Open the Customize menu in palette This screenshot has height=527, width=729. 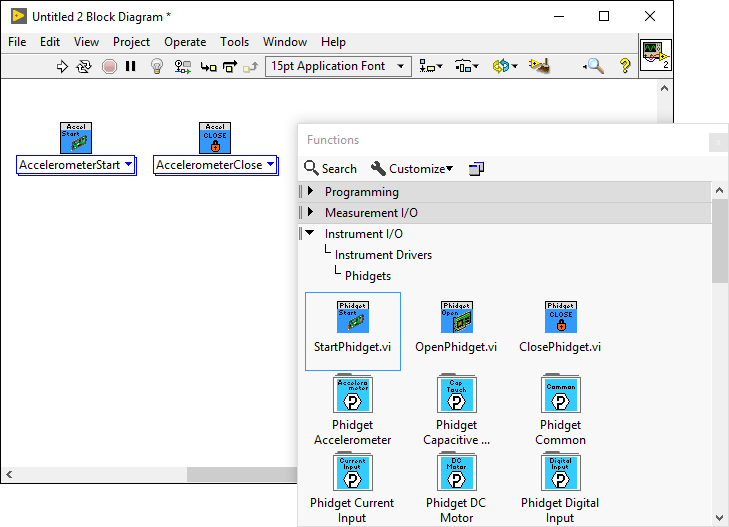[x=412, y=169]
